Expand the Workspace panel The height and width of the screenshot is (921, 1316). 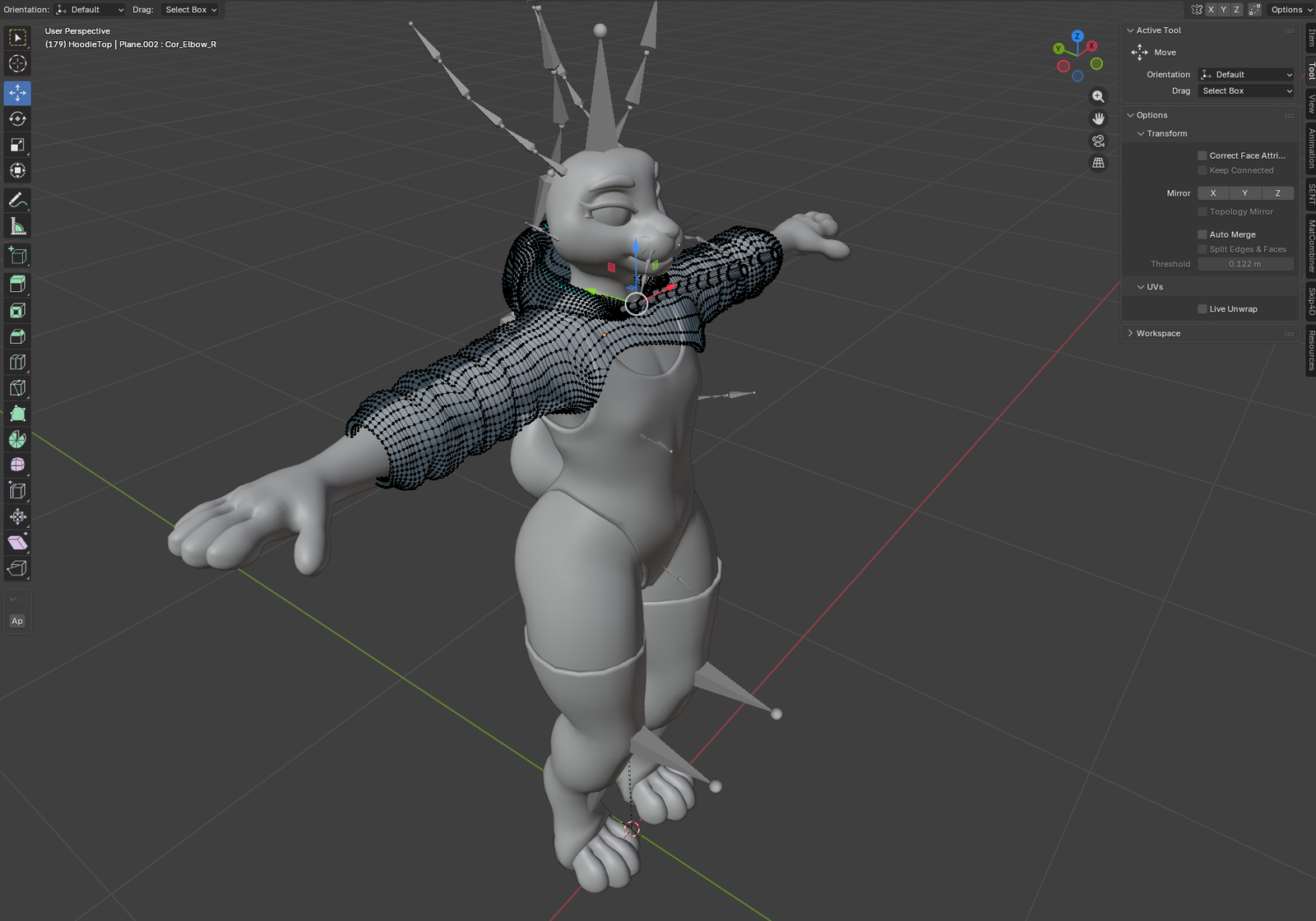click(x=1158, y=334)
